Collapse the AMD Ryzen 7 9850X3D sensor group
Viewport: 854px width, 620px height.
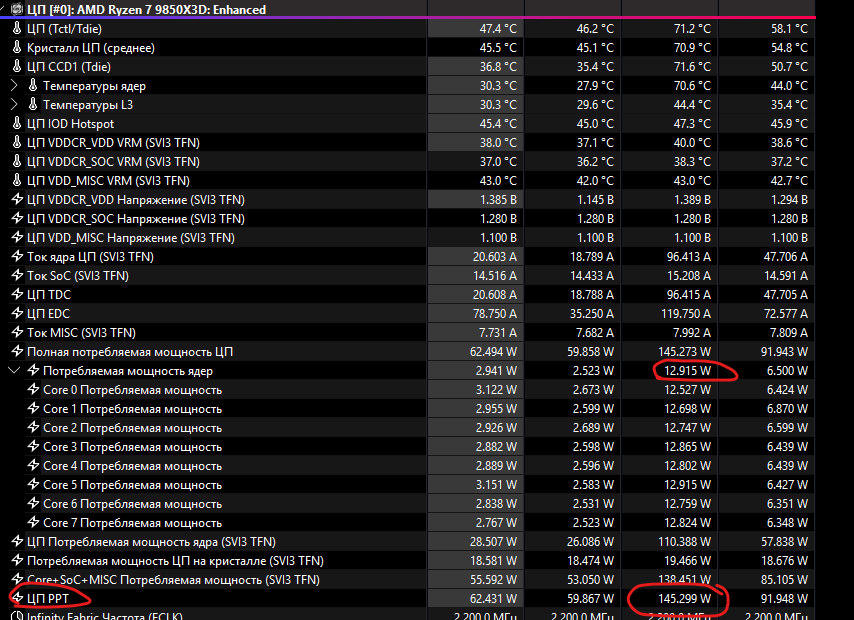click(x=4, y=9)
